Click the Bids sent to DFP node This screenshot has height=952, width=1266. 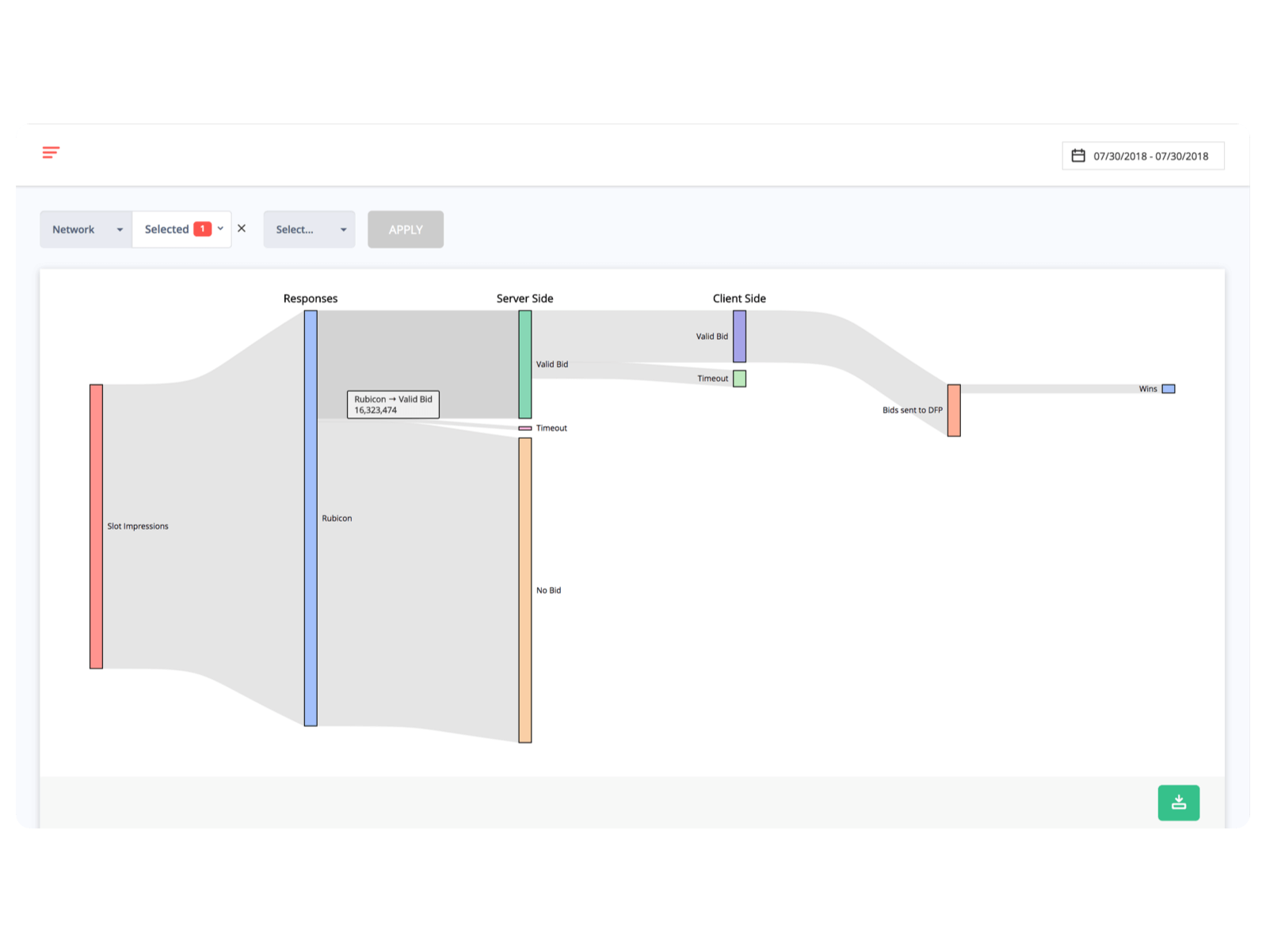(954, 410)
